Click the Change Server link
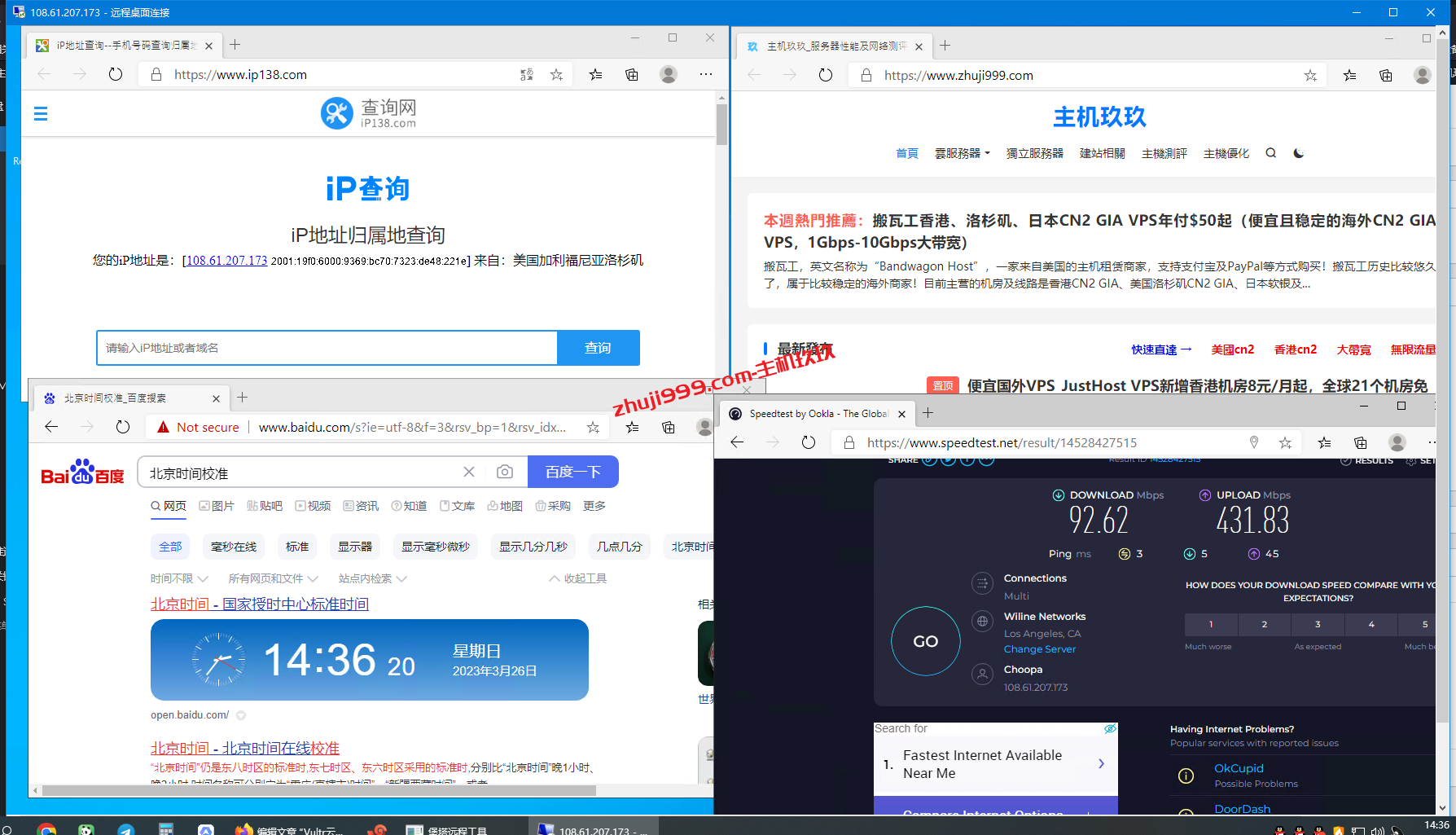The image size is (1456, 835). [x=1039, y=649]
